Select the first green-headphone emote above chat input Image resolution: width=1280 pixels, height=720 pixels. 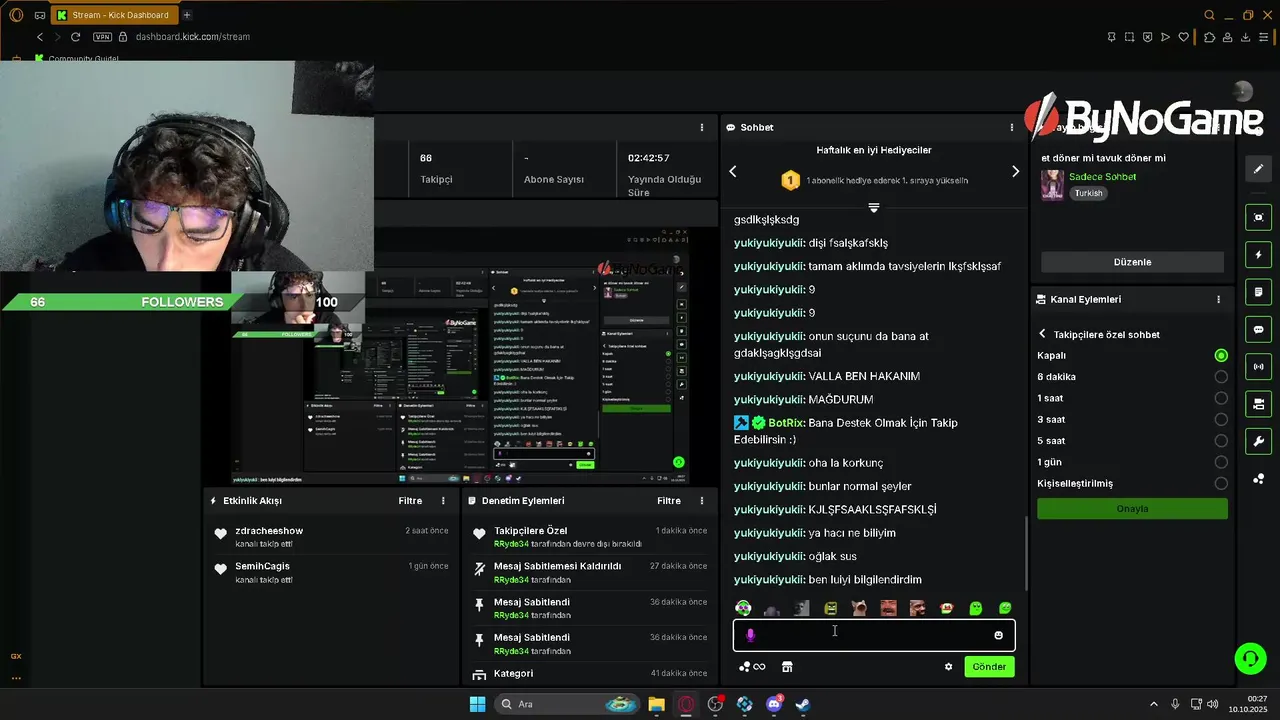(743, 608)
